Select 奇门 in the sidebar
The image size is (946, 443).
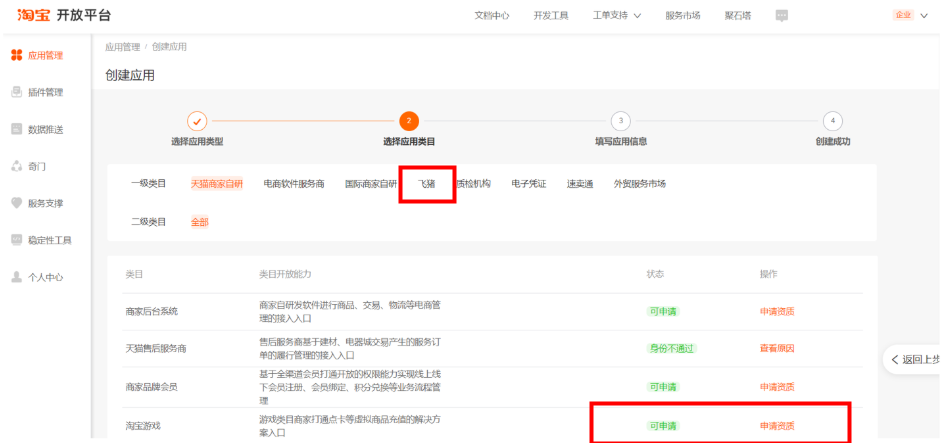point(37,166)
